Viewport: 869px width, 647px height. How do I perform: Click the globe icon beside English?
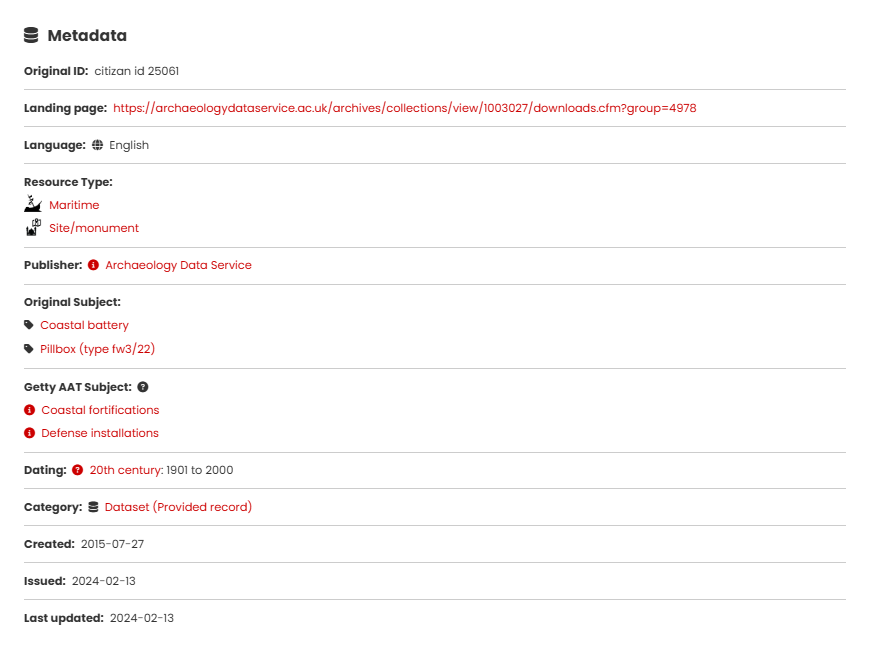coord(97,145)
